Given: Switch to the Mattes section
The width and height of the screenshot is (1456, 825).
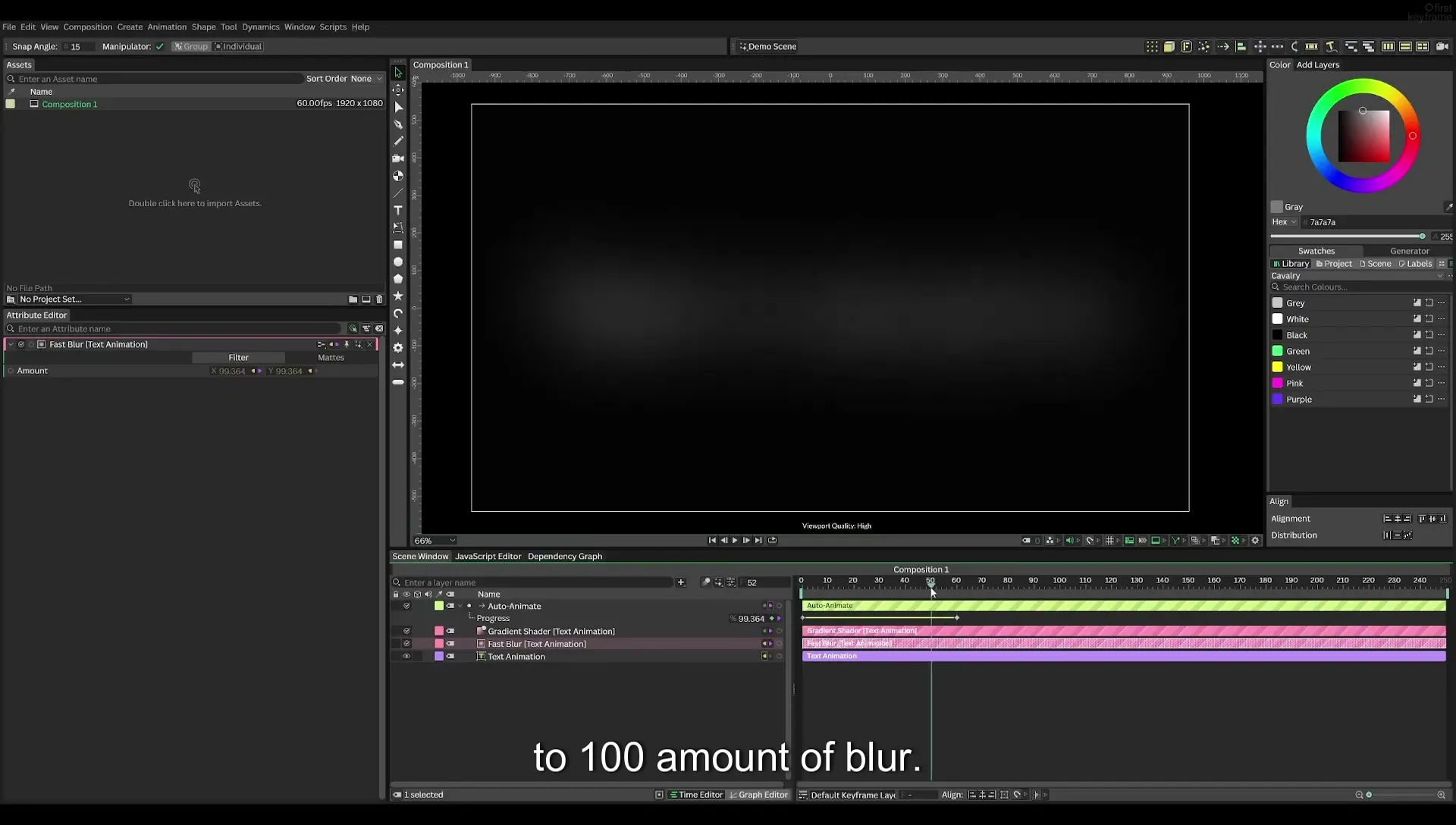Looking at the screenshot, I should 331,358.
